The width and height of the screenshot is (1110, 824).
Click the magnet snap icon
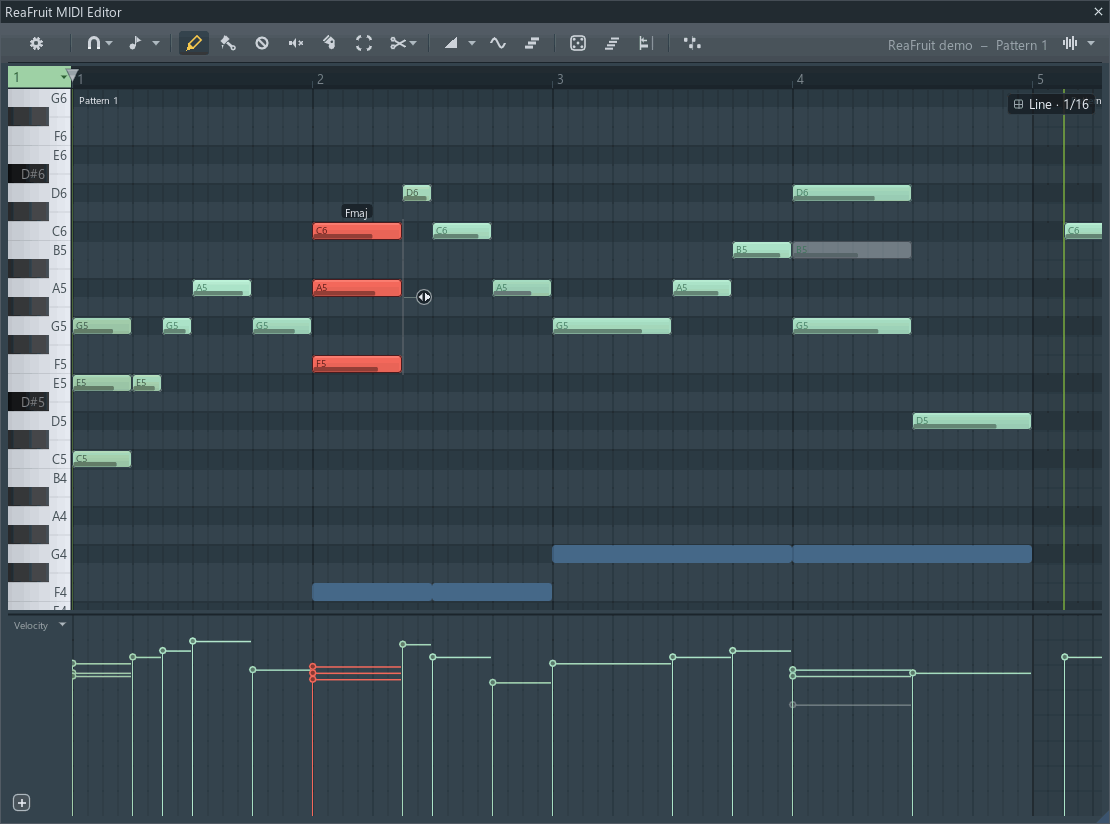click(93, 44)
